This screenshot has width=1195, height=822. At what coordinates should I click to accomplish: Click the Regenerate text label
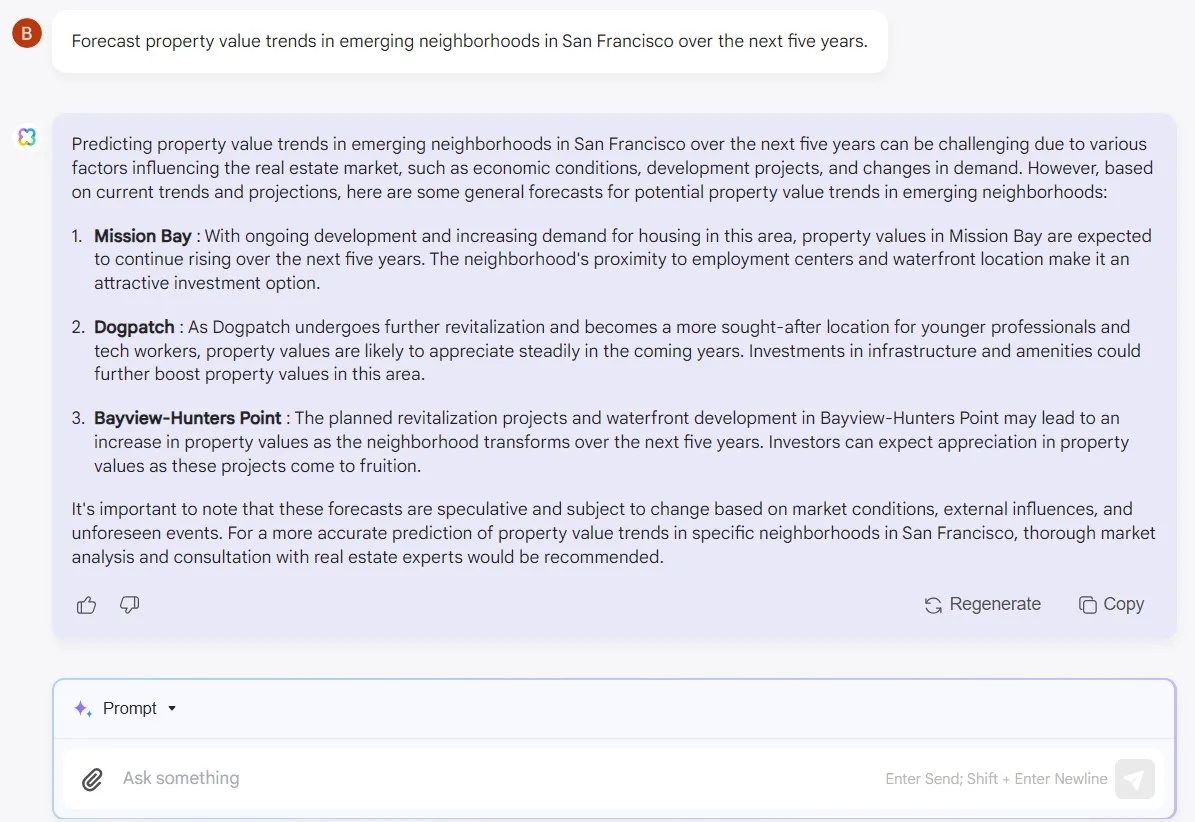(x=995, y=604)
